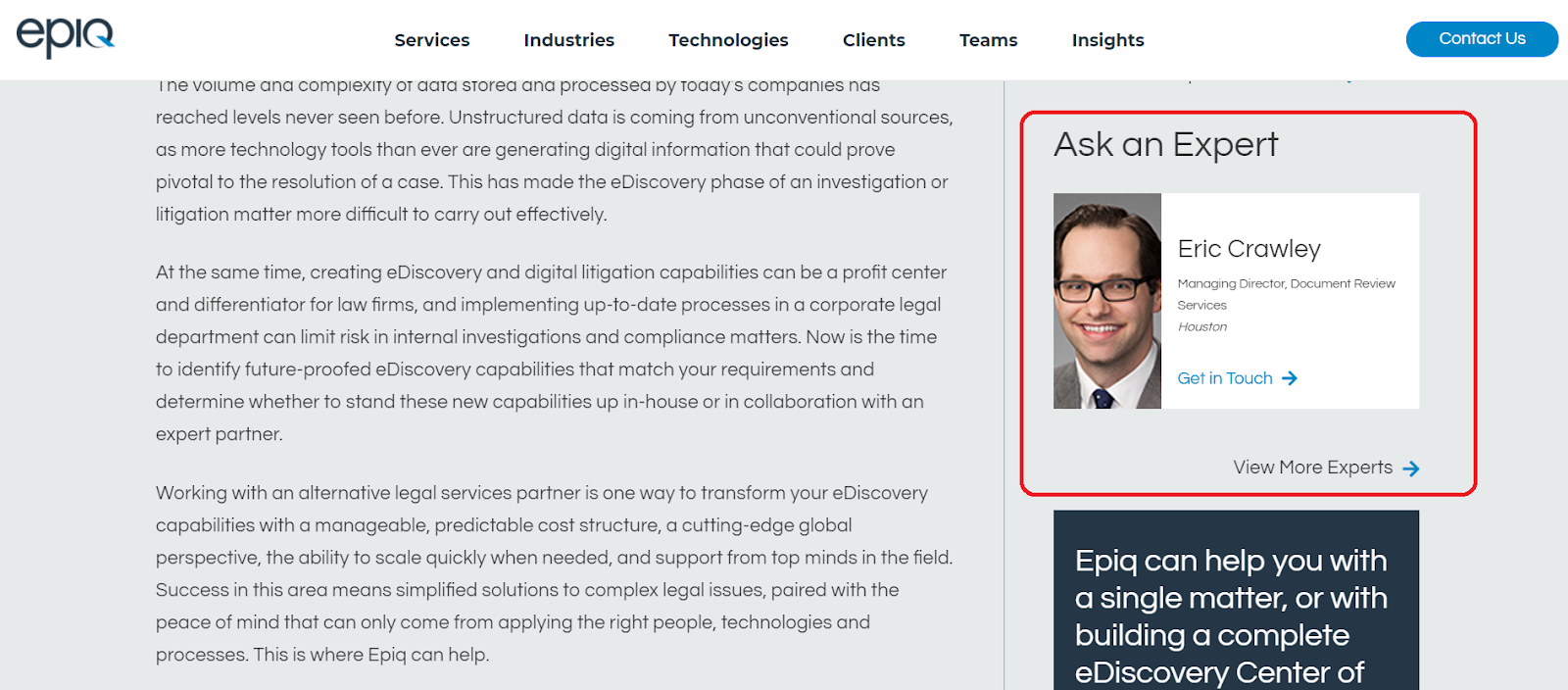Click the Houston location text
The width and height of the screenshot is (1568, 690).
coord(1201,327)
